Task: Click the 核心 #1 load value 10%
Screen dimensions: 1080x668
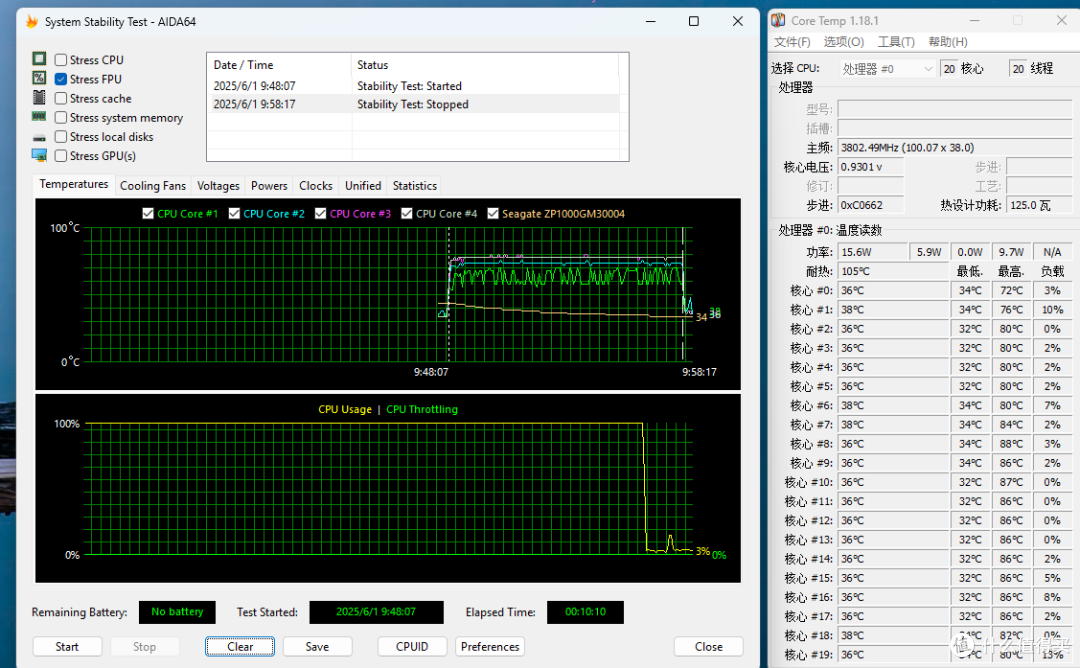Action: (x=1052, y=310)
